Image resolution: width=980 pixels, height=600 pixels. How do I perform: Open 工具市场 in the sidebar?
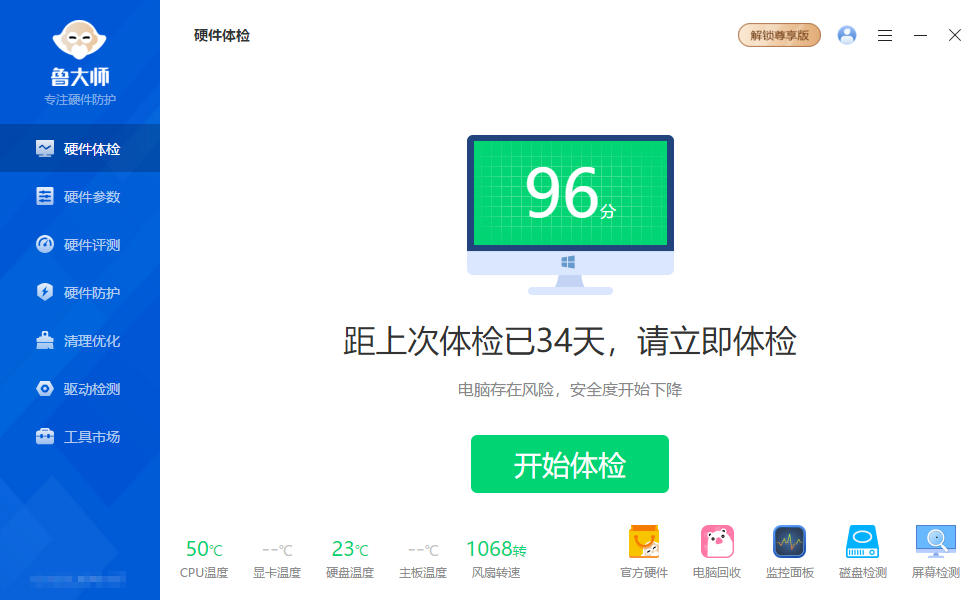[80, 437]
